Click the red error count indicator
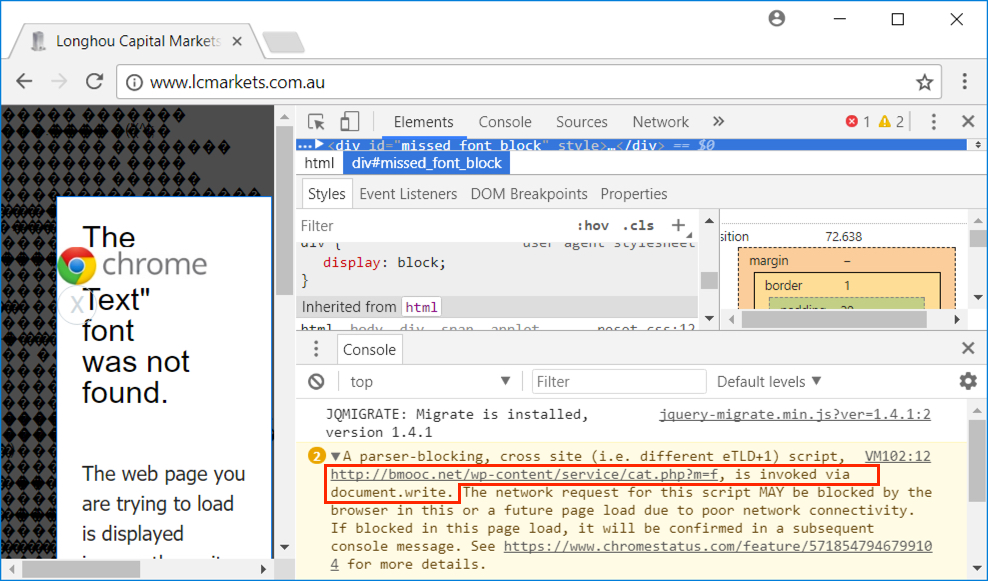 (x=858, y=122)
